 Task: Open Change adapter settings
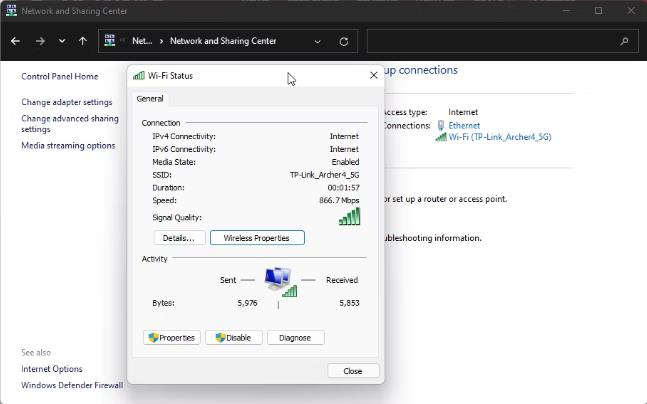pos(67,102)
